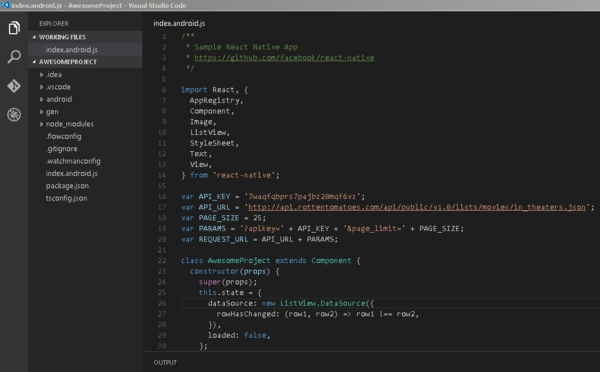
Task: Click the Visual Studio Code logo icon
Action: tap(5, 5)
